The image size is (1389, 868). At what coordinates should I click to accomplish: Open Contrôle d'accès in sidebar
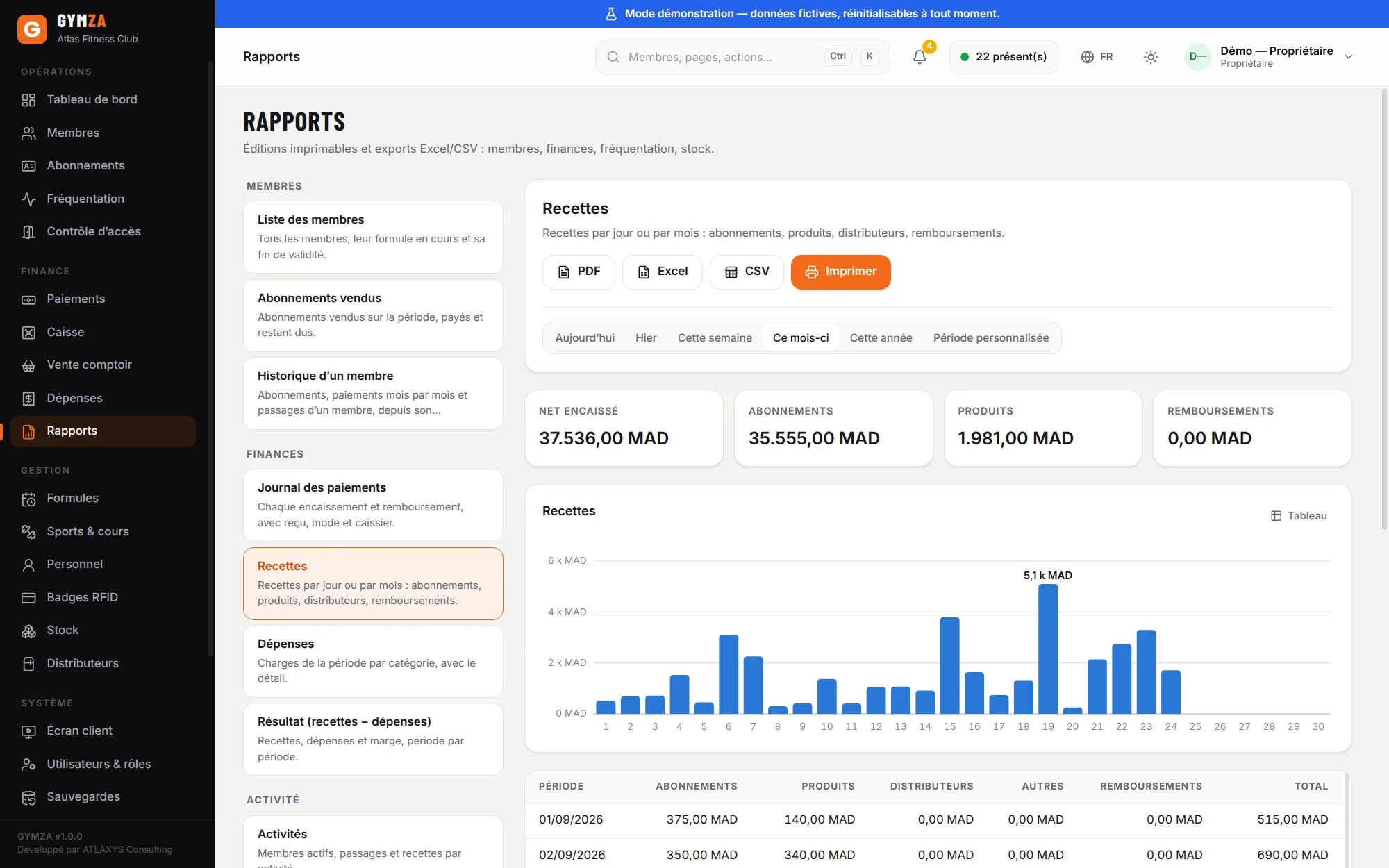(103, 231)
